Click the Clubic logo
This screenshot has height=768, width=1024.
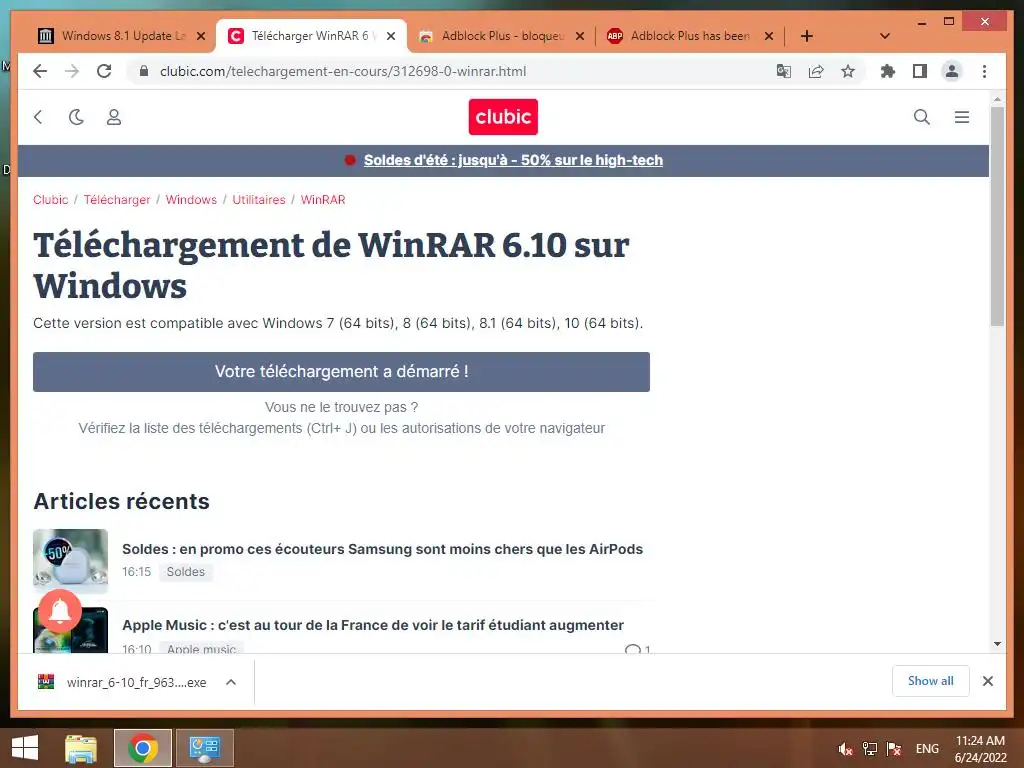503,117
